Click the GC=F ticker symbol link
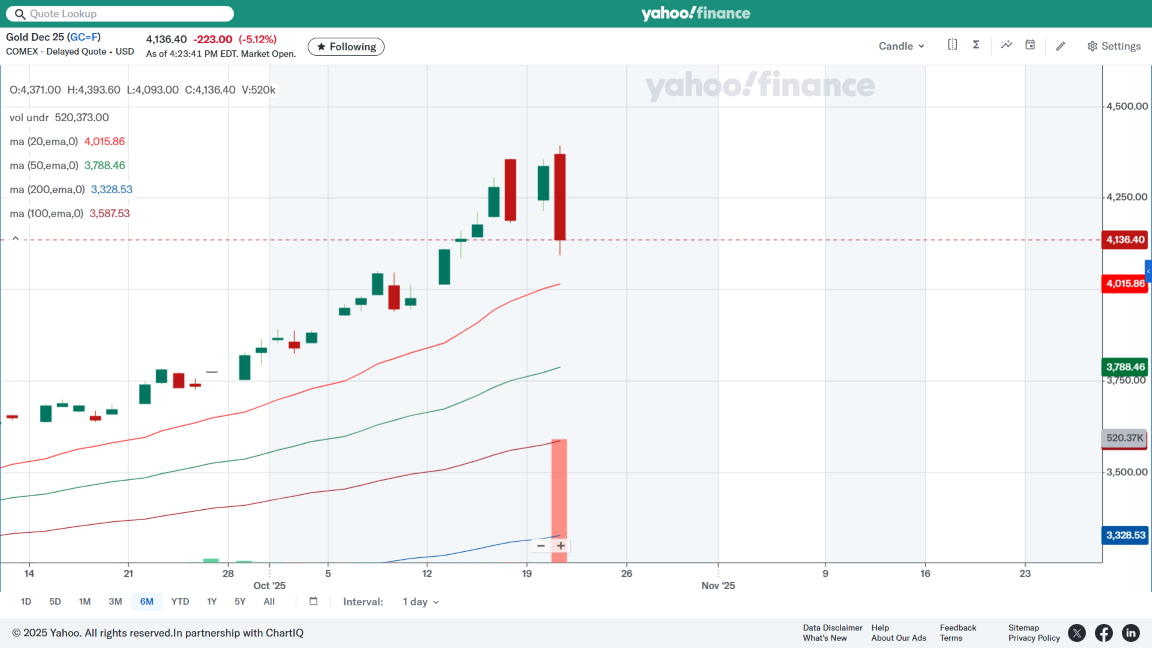This screenshot has width=1152, height=648. (84, 37)
